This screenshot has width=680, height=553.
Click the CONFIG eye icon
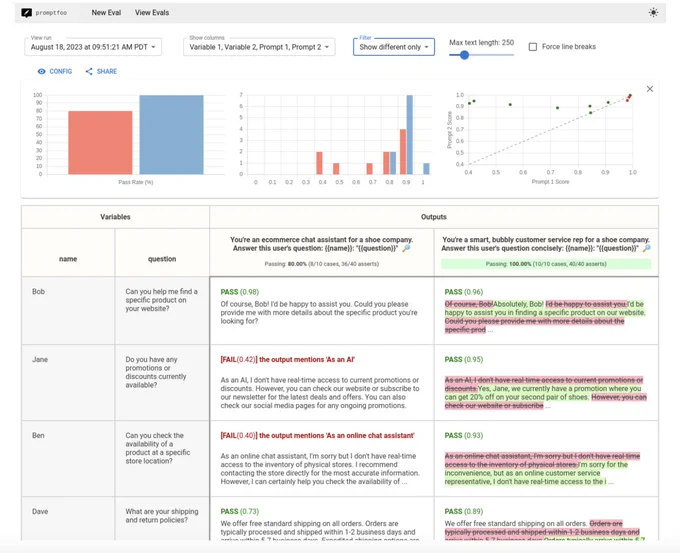point(41,71)
